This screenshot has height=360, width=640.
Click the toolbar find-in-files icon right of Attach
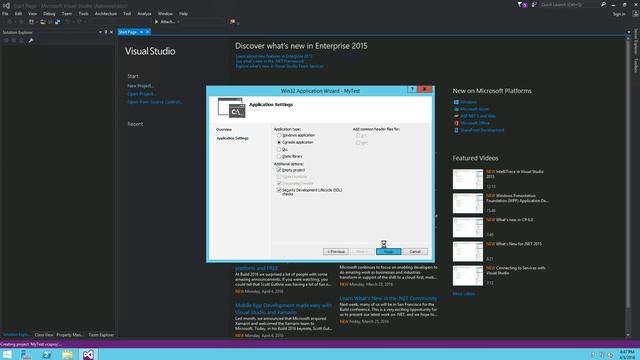[232, 22]
